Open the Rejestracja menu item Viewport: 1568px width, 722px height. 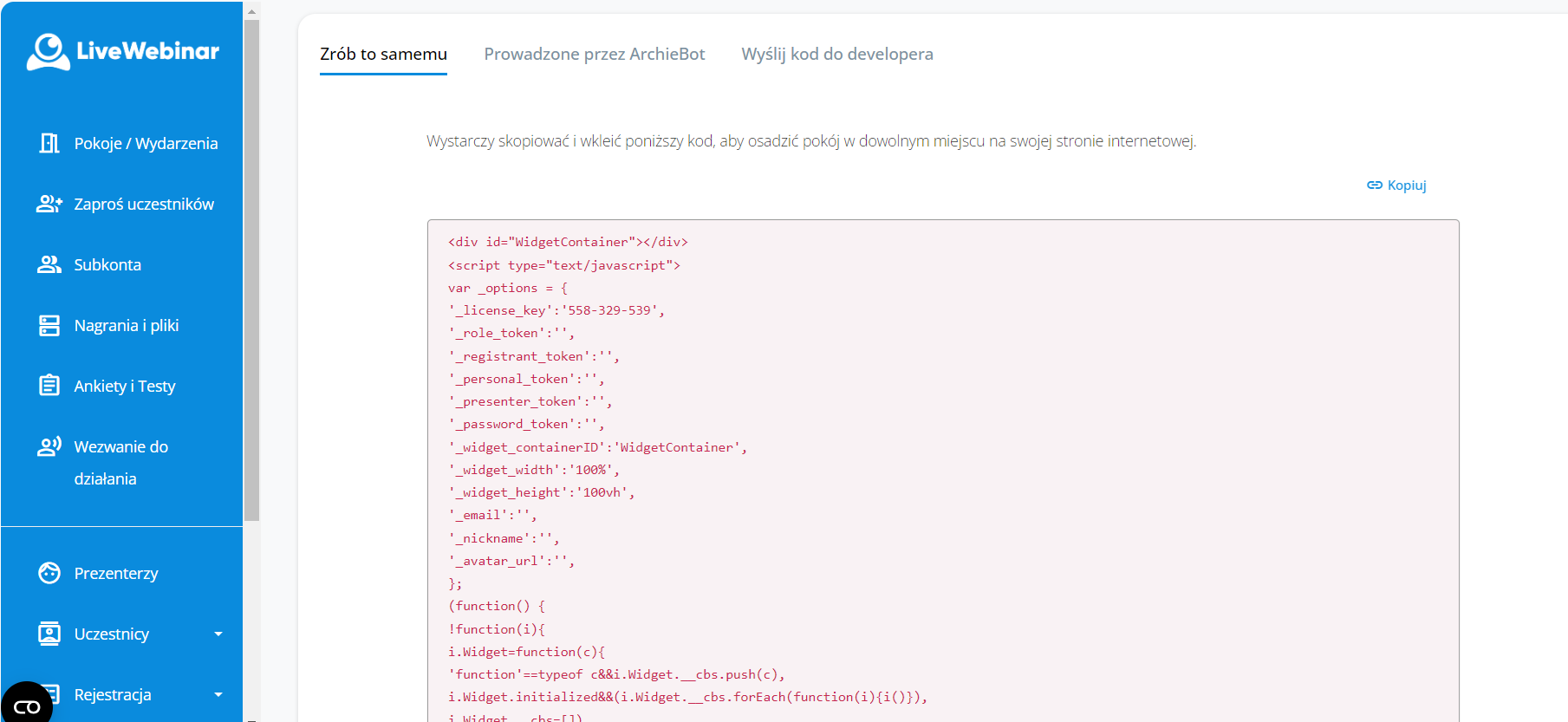[x=113, y=694]
